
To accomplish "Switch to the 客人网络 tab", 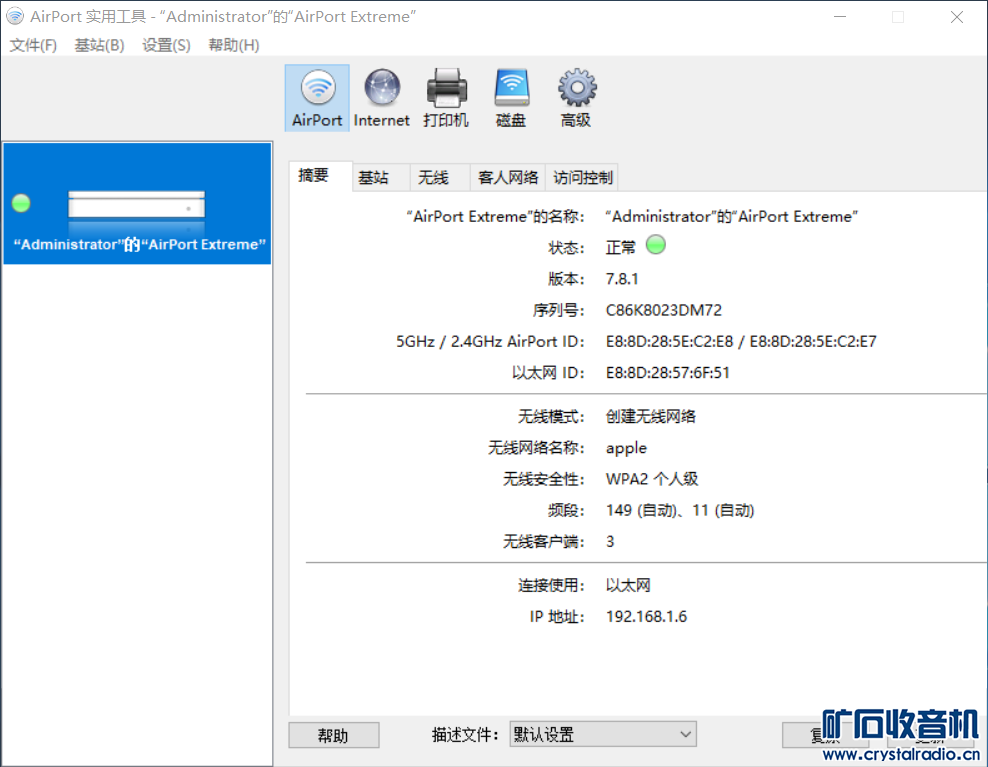I will (508, 178).
